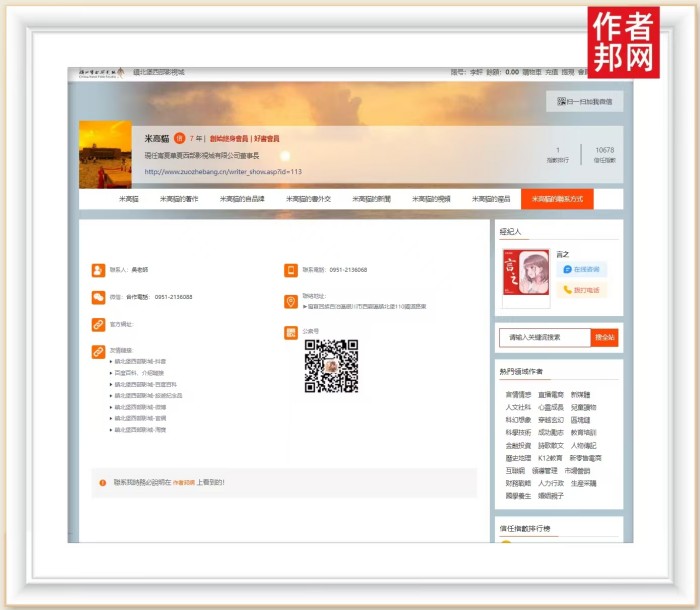Click the address location pin icon

[x=291, y=301]
